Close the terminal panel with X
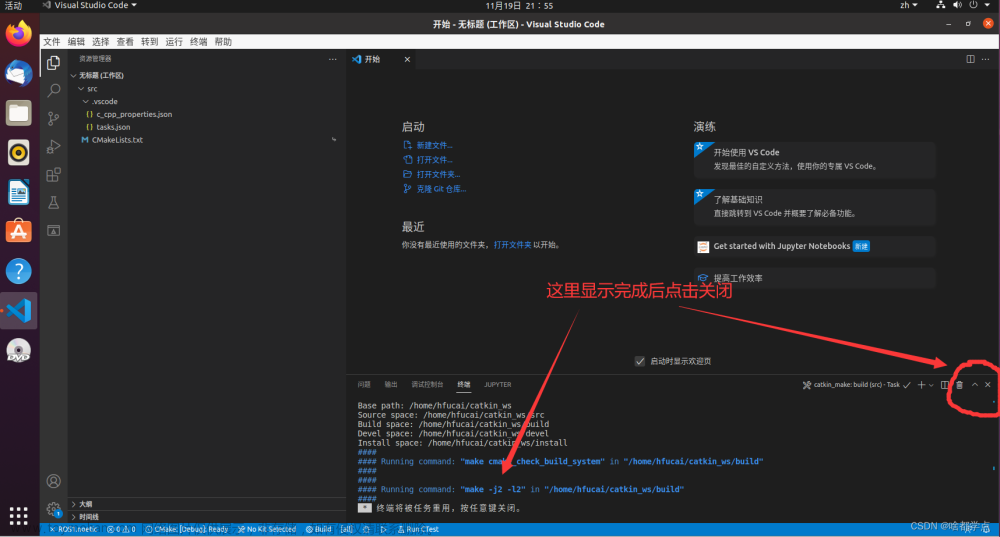This screenshot has height=537, width=1000. click(988, 385)
